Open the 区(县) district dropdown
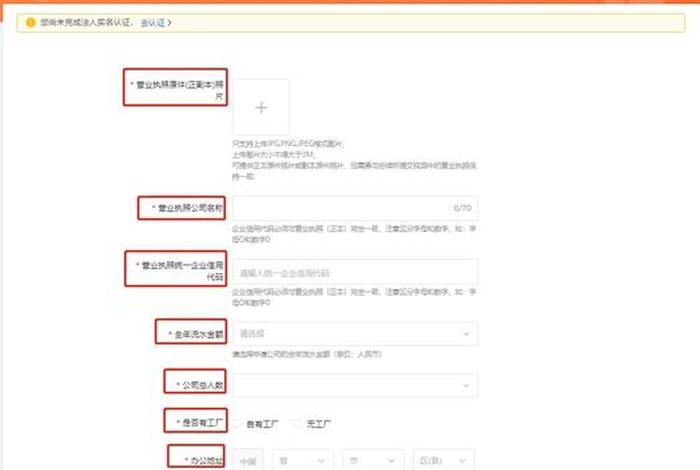 point(444,460)
